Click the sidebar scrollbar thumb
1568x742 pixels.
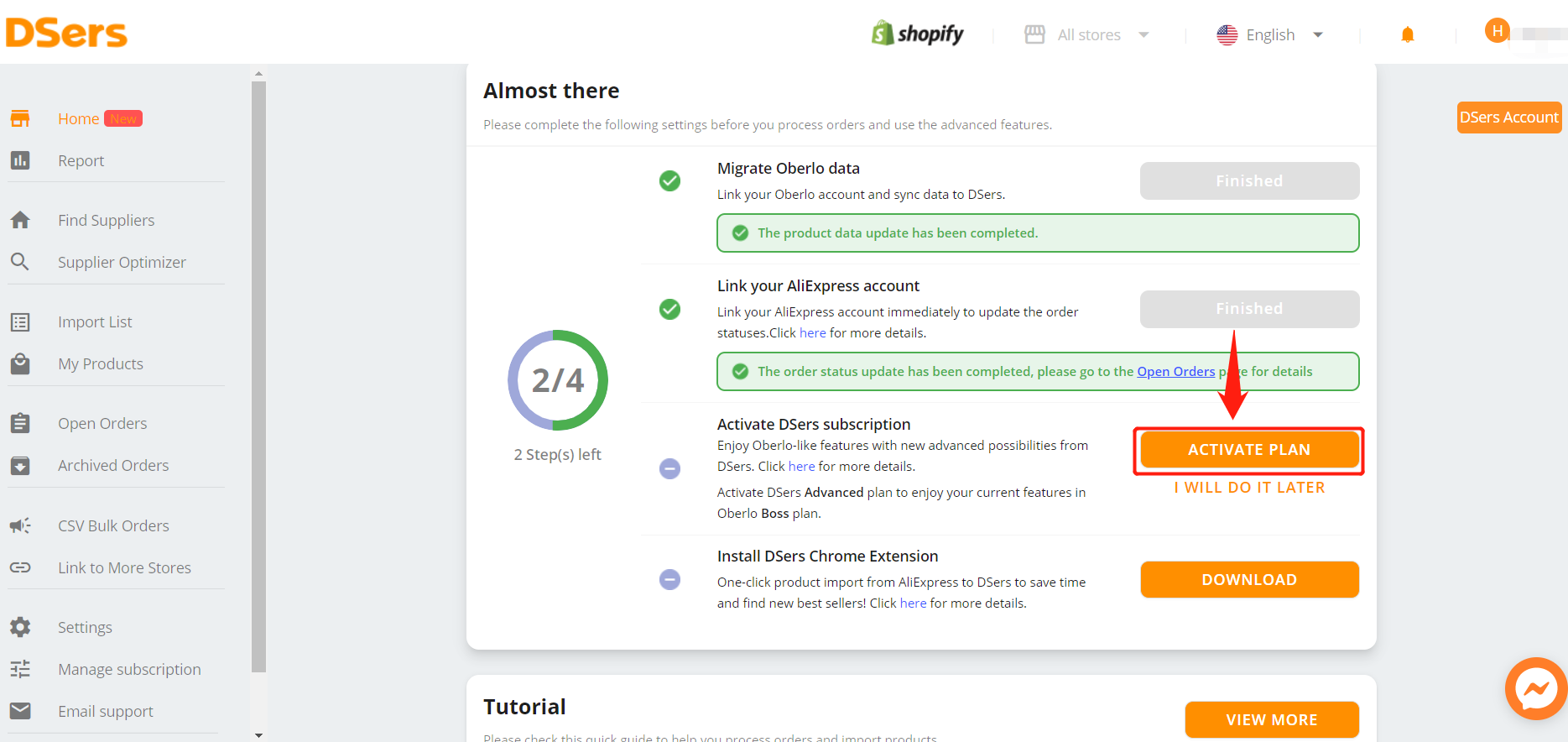click(258, 377)
